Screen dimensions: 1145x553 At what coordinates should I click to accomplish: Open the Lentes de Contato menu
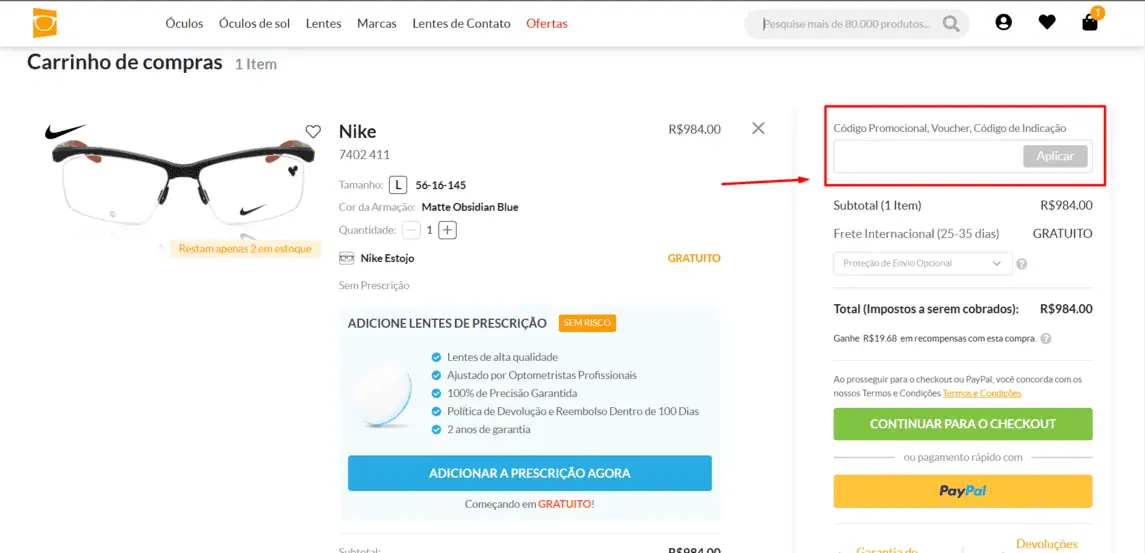[462, 23]
